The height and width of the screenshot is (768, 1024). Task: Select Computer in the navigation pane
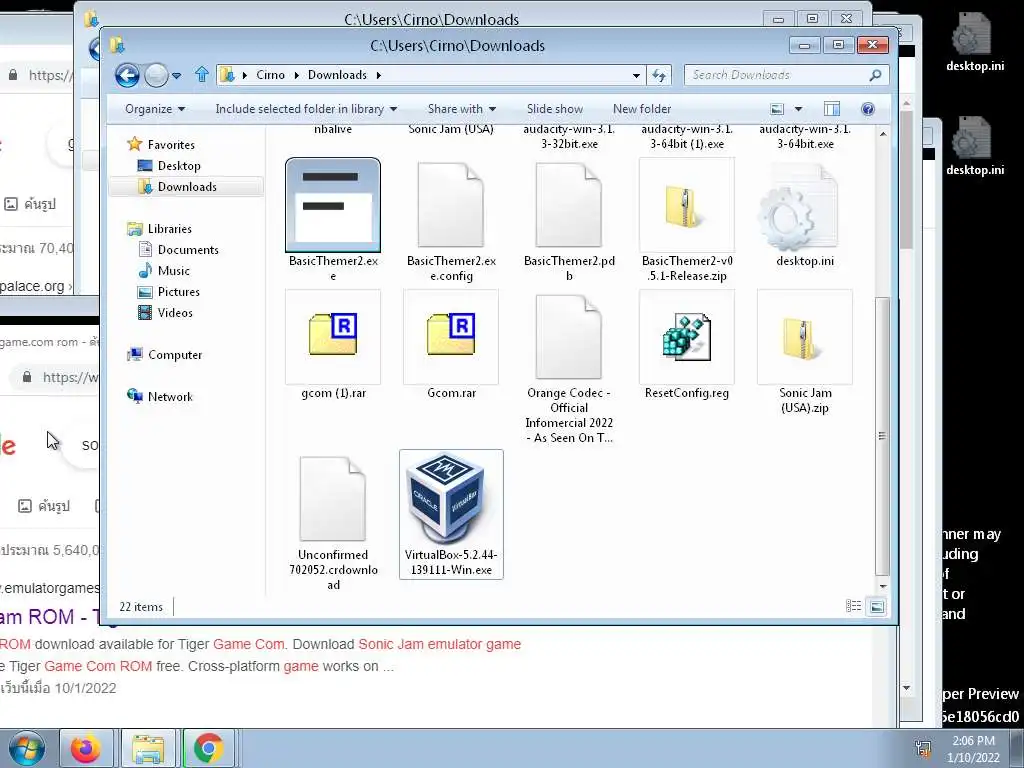[x=174, y=355]
